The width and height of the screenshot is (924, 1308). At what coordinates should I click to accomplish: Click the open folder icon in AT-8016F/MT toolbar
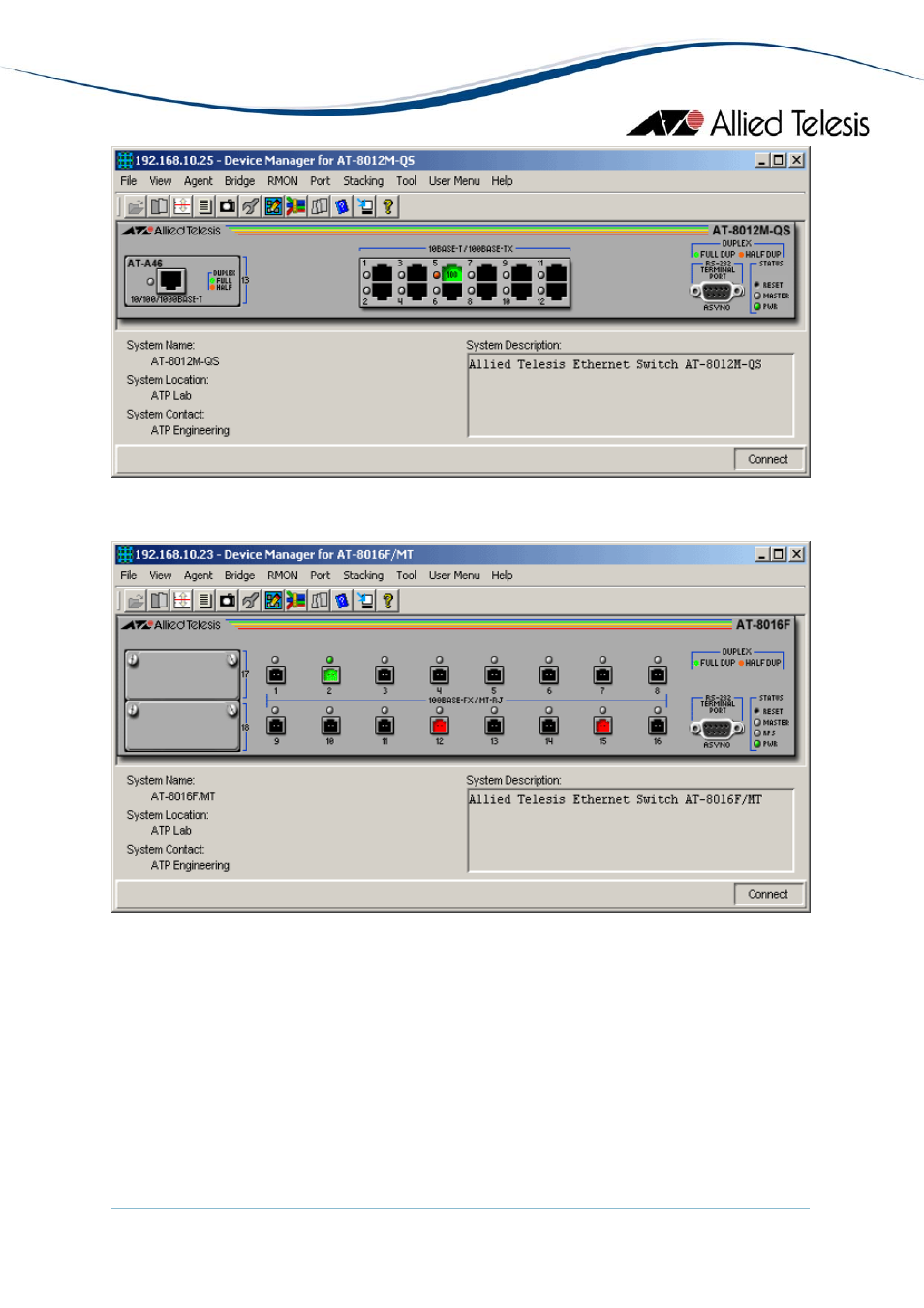136,601
